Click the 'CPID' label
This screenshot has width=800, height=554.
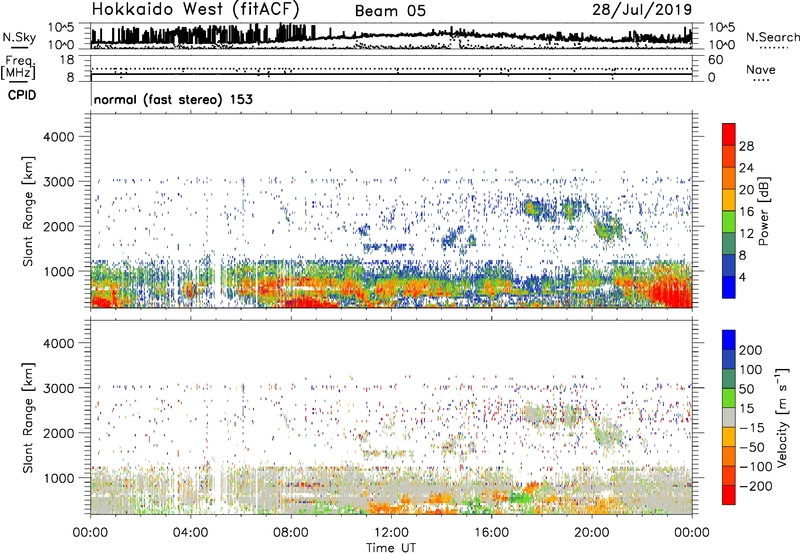coord(22,95)
